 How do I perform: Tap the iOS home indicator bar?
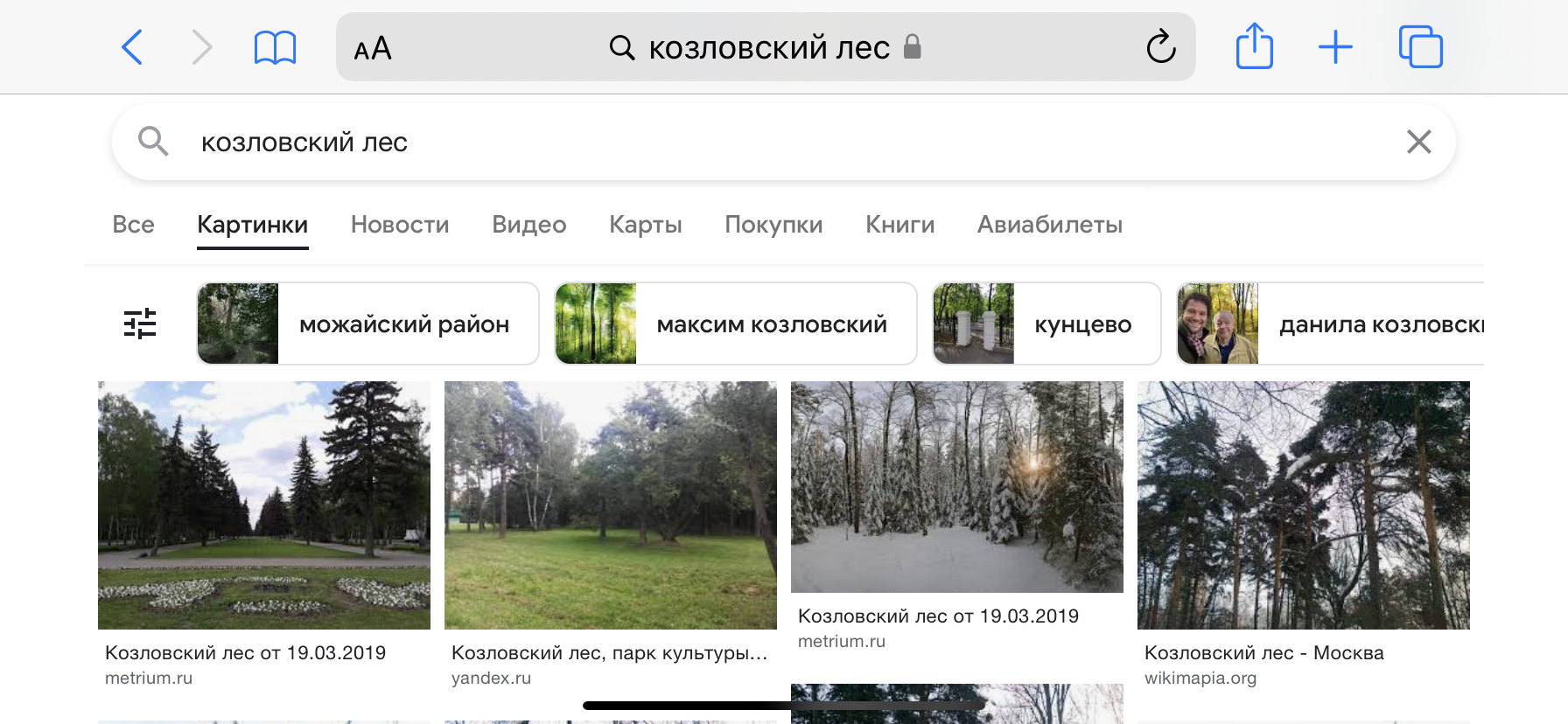coord(784,706)
